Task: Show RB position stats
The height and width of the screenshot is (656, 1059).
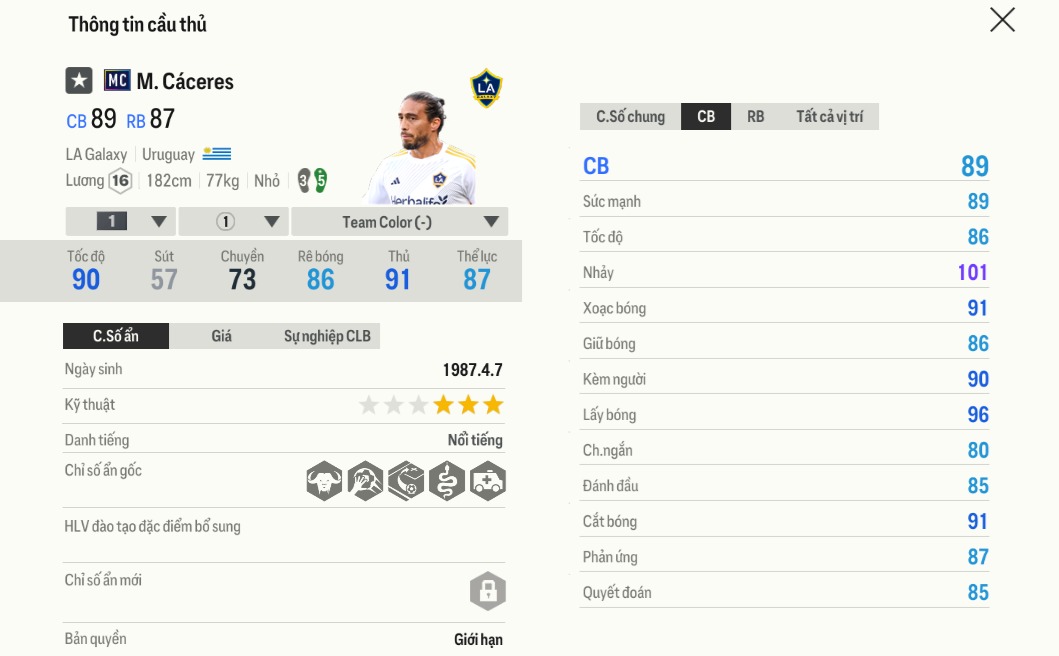Action: pos(755,117)
